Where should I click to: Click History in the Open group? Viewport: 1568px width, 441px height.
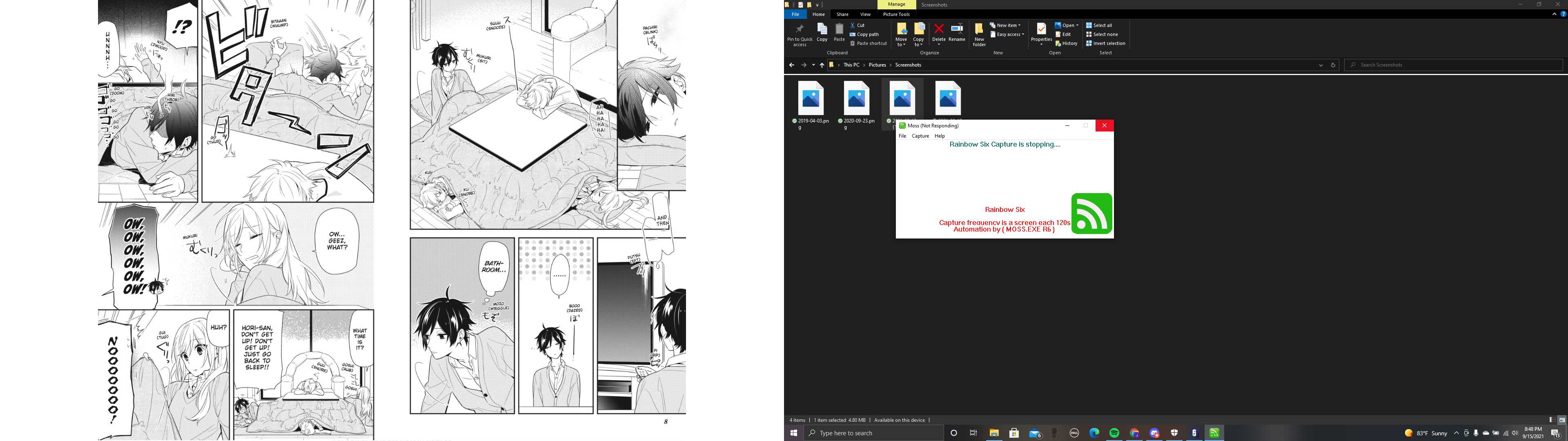[1067, 43]
